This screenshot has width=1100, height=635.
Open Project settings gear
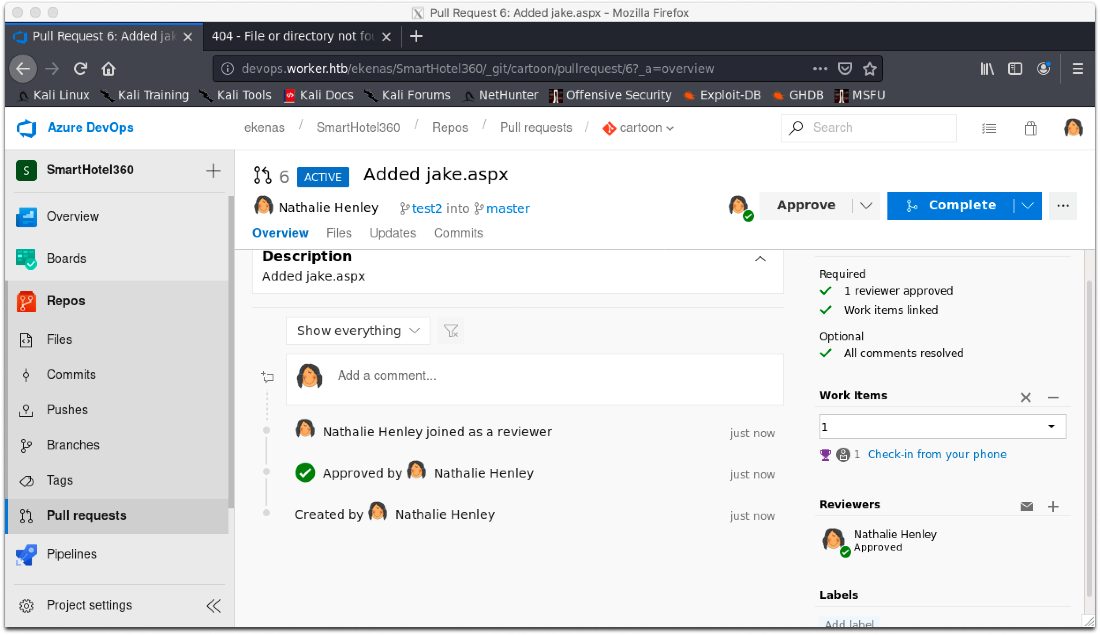coord(27,606)
